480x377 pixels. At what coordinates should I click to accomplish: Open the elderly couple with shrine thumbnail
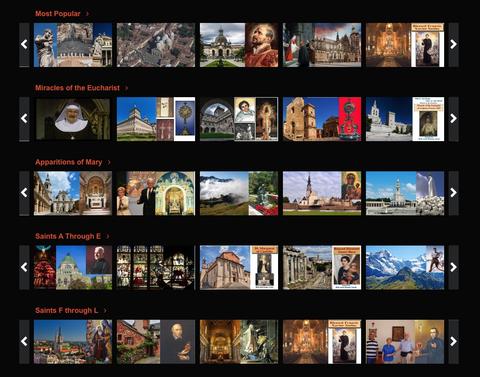click(156, 193)
